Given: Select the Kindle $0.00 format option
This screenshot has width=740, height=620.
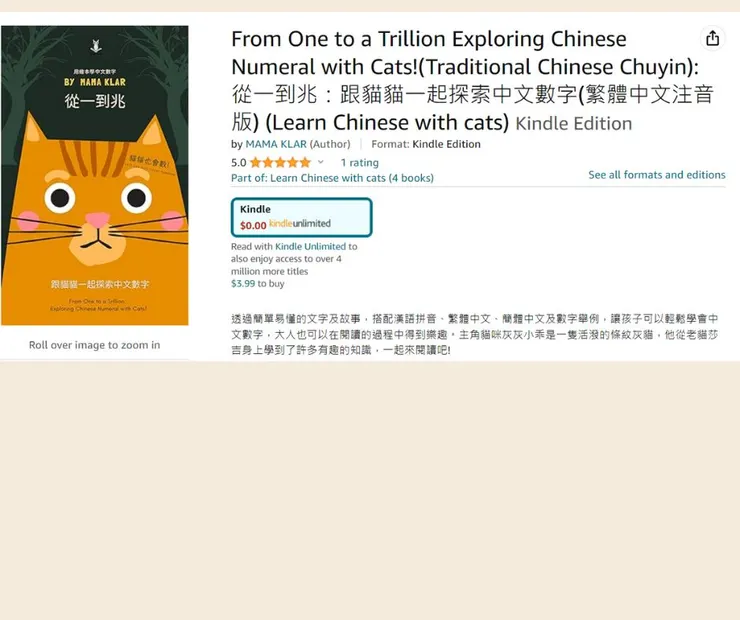Looking at the screenshot, I should pos(302,217).
